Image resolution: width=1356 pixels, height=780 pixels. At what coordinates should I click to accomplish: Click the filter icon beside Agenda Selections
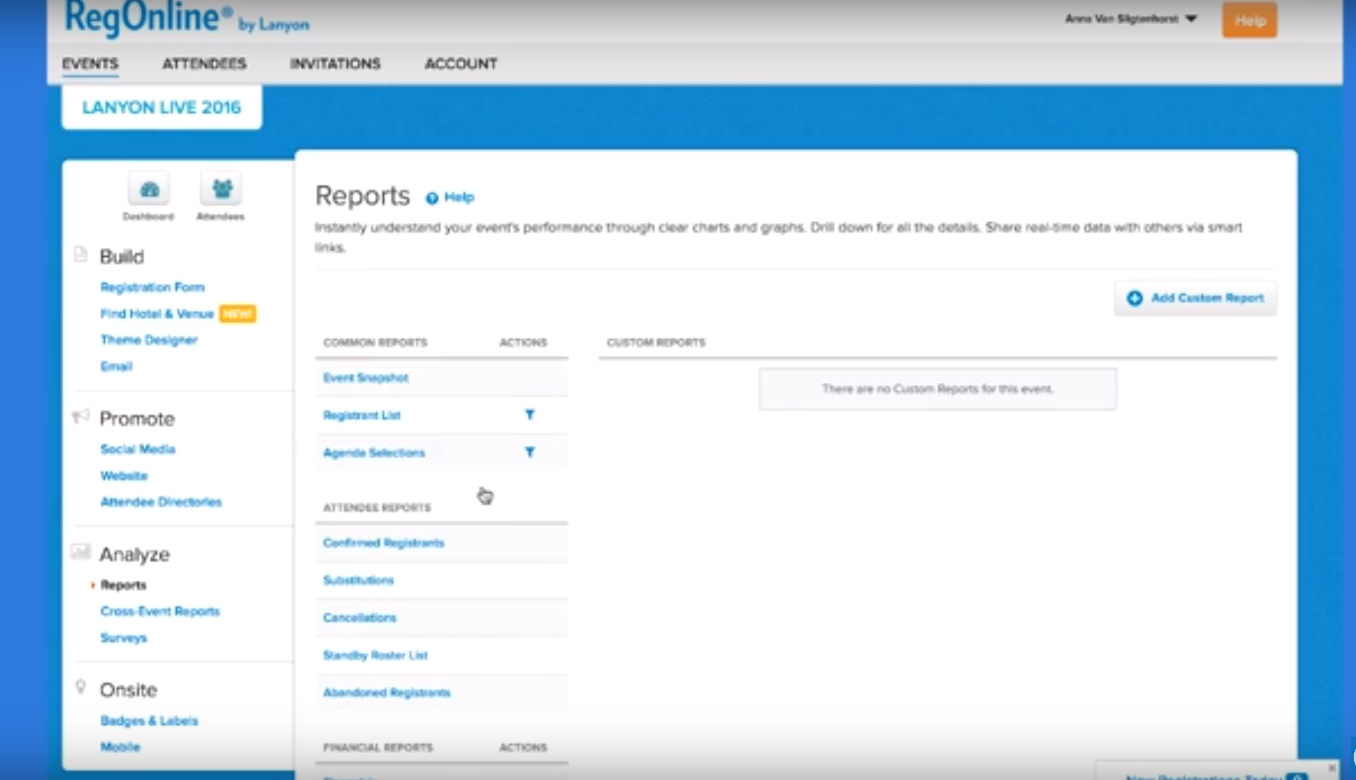pyautogui.click(x=530, y=452)
